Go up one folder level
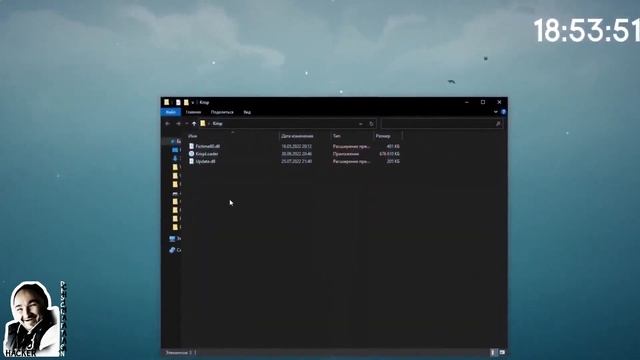 (194, 124)
